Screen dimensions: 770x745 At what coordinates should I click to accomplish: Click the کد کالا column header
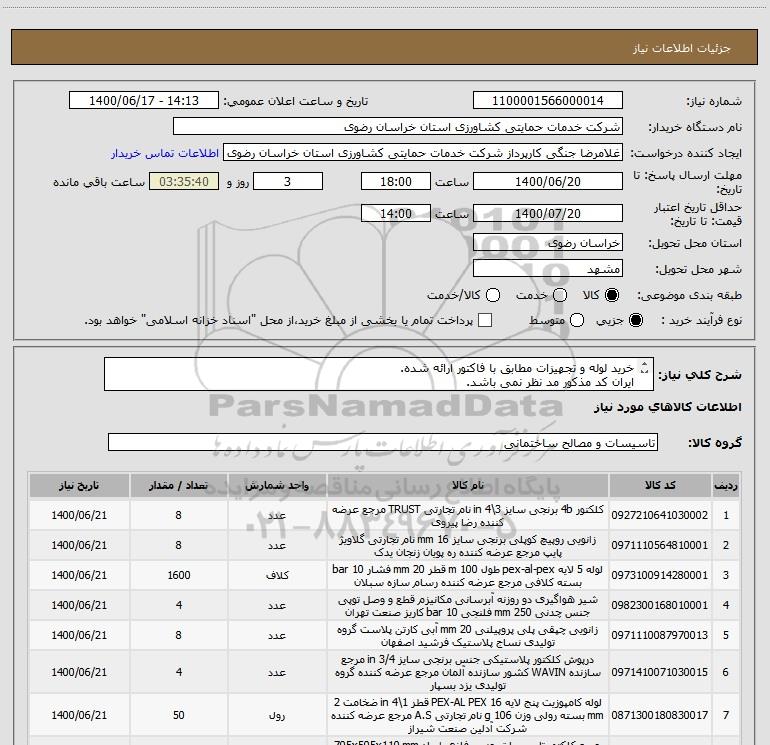tap(660, 485)
